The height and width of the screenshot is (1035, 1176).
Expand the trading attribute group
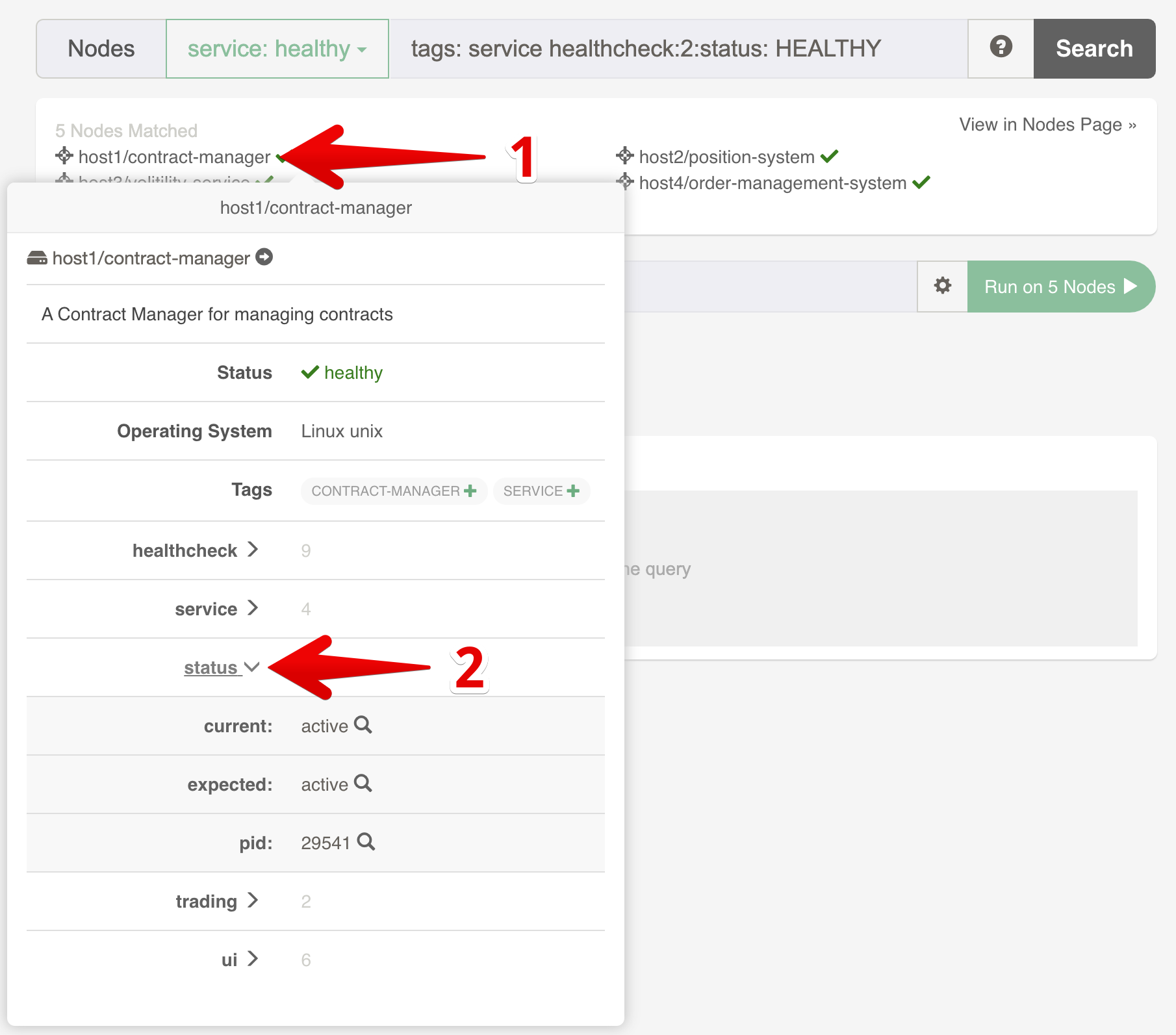tap(216, 901)
